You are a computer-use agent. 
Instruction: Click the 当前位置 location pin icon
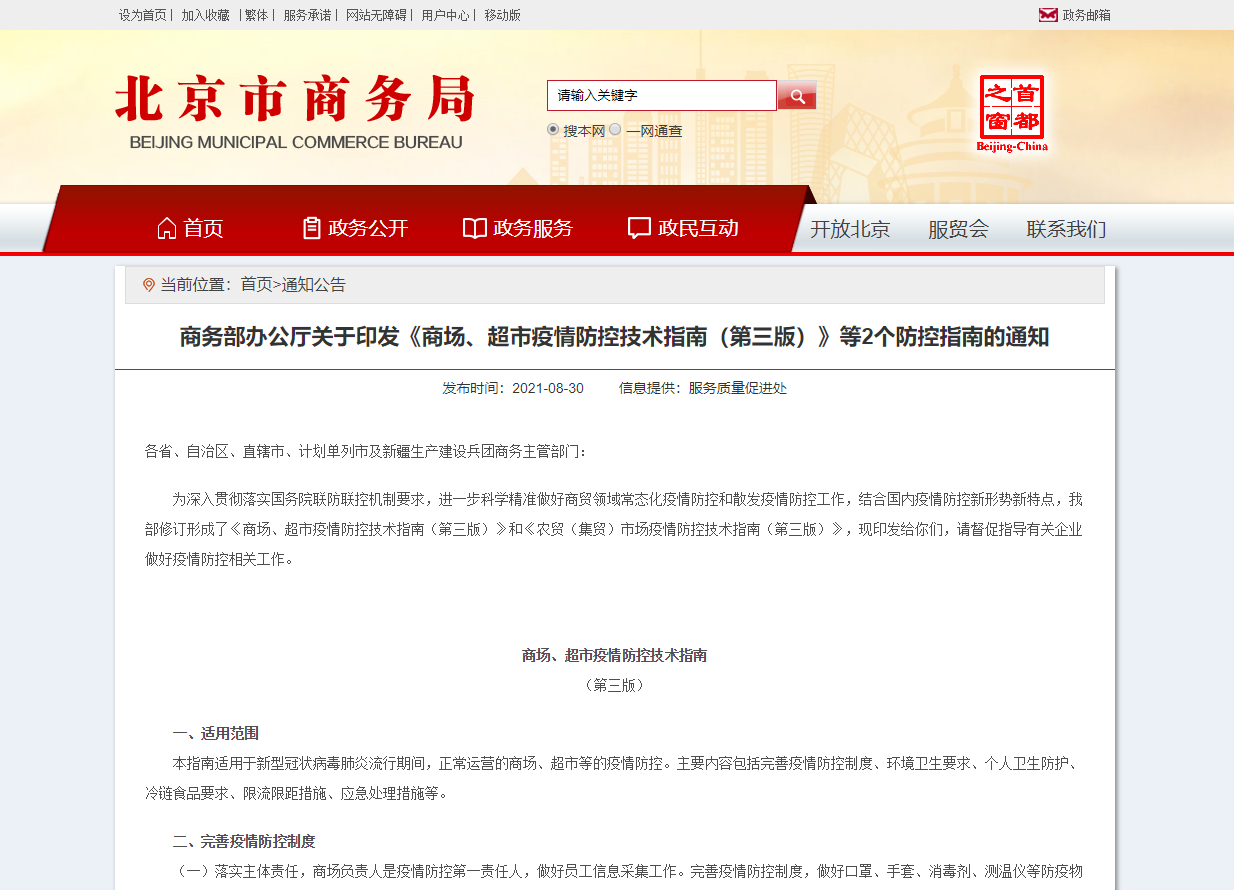click(149, 285)
